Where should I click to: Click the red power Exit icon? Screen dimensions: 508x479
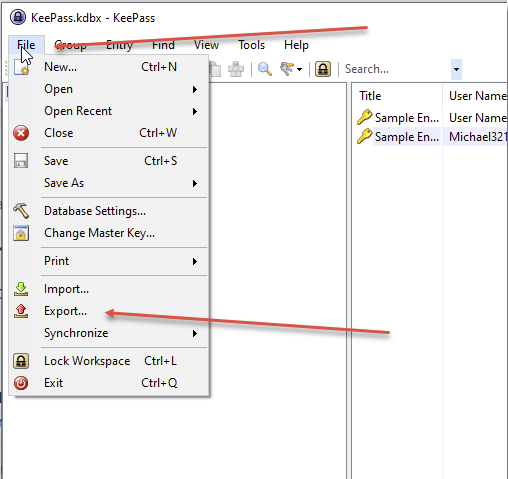pyautogui.click(x=21, y=383)
